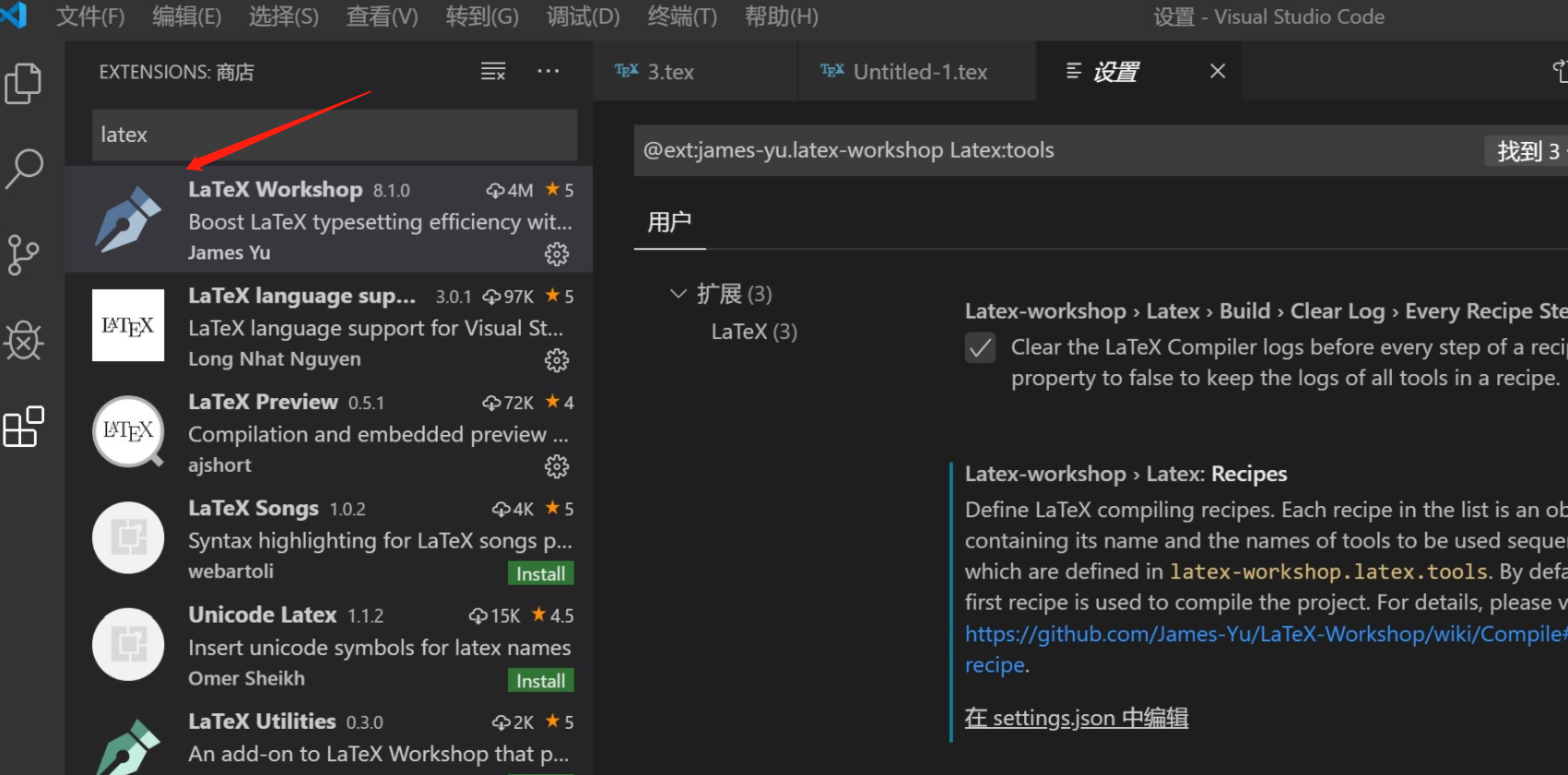Viewport: 1568px width, 775px height.
Task: Open the 查看(V) menu
Action: pos(382,17)
